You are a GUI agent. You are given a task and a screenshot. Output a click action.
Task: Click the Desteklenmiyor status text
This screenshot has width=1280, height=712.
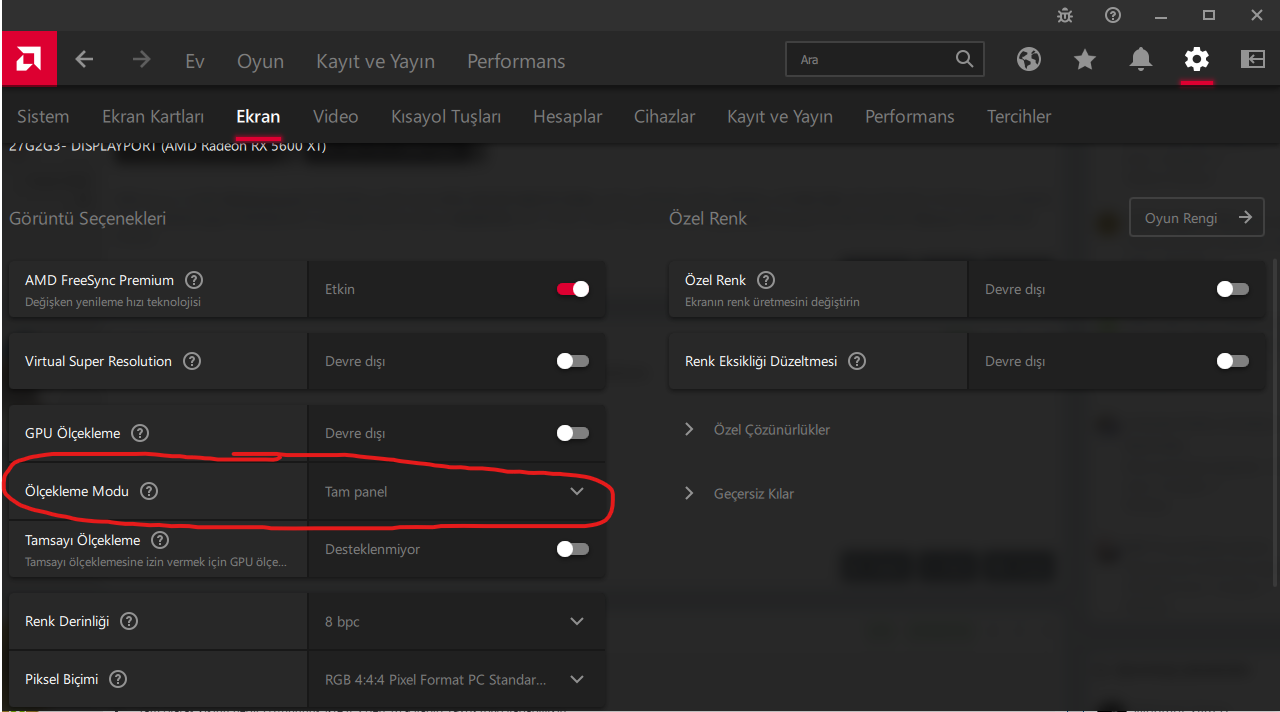pyautogui.click(x=373, y=549)
